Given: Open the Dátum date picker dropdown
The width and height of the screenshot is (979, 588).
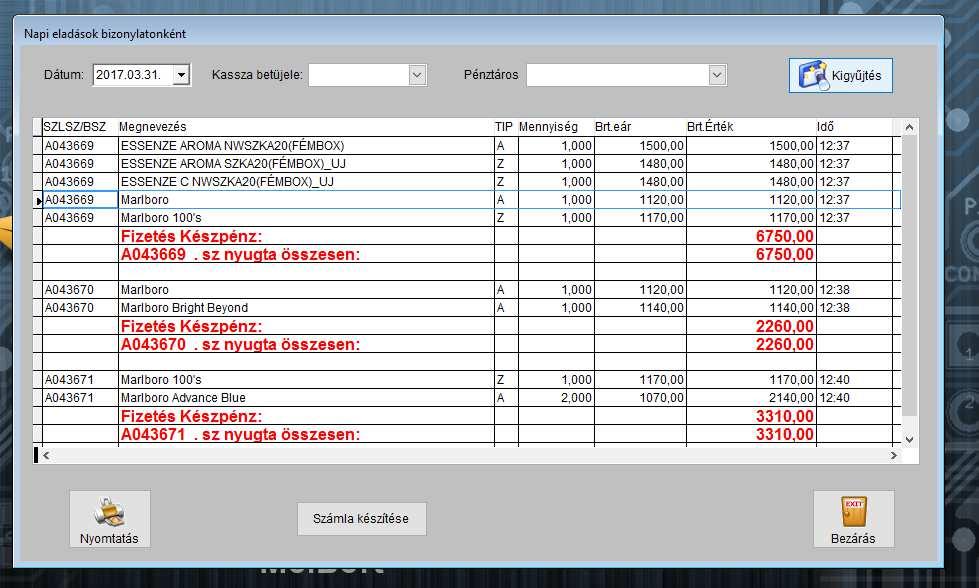Looking at the screenshot, I should (x=181, y=75).
